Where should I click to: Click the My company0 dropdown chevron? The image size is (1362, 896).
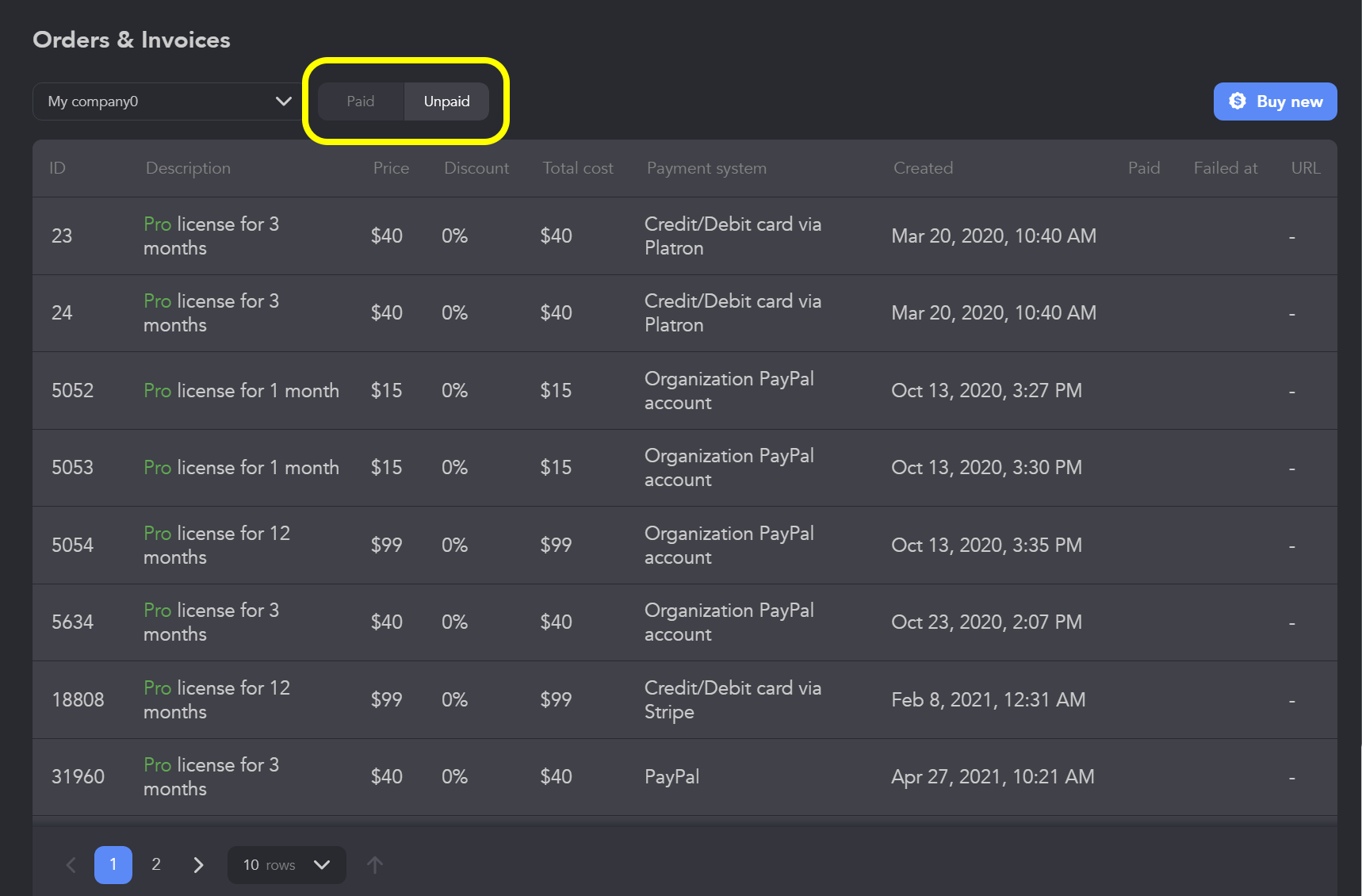[x=283, y=101]
